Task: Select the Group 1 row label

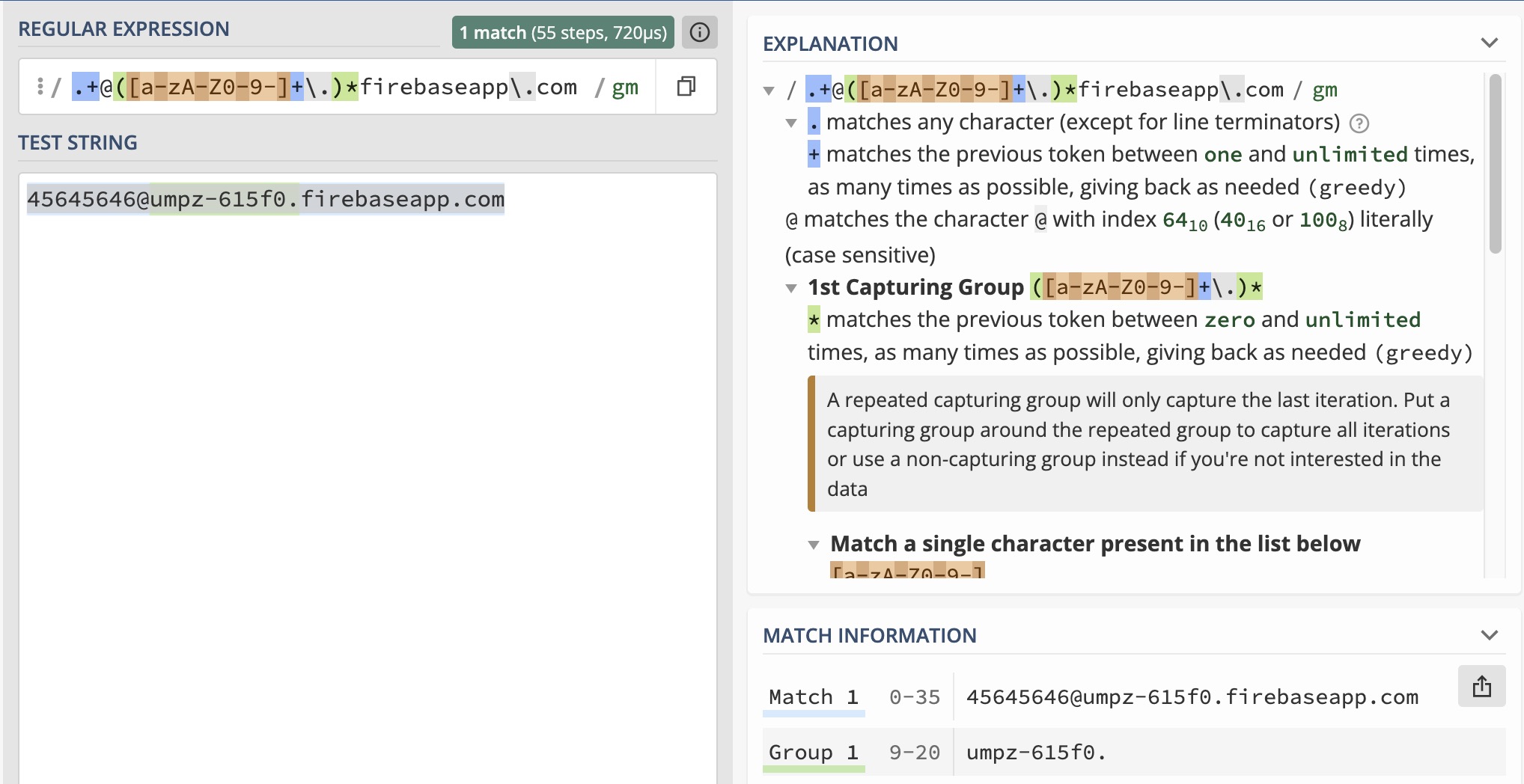Action: 813,753
